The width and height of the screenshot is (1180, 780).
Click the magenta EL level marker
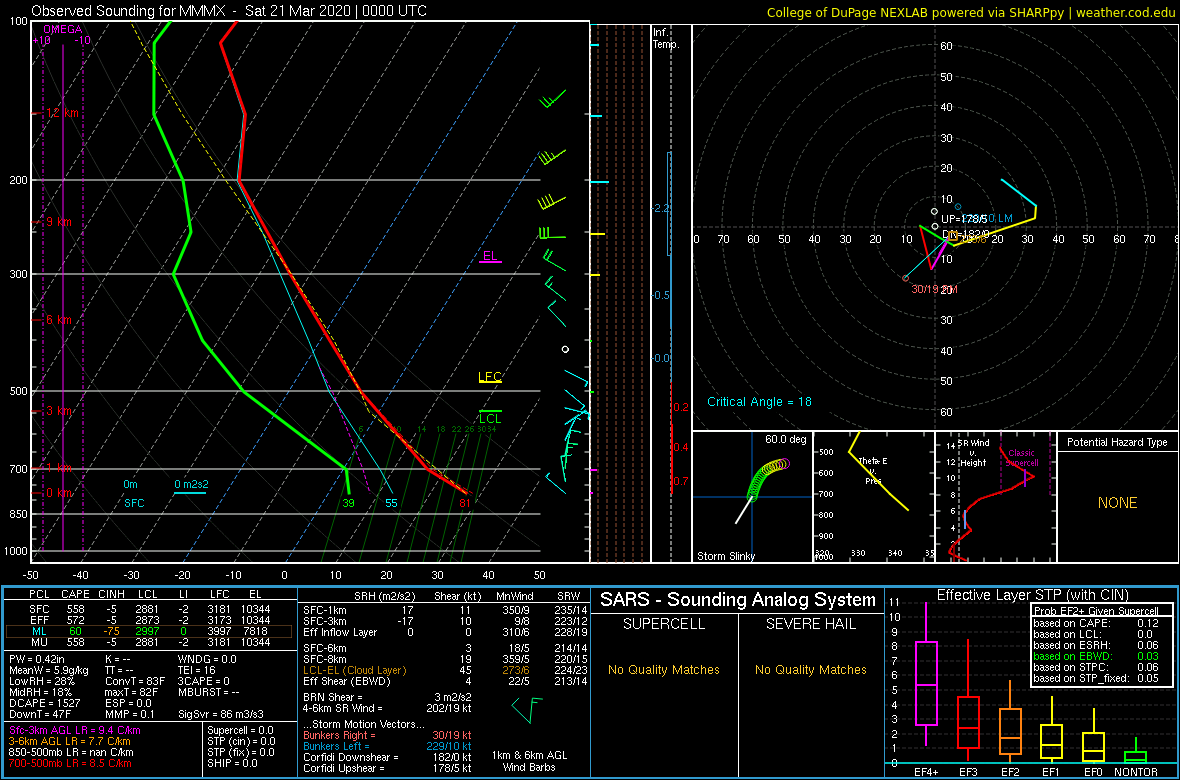[x=491, y=256]
